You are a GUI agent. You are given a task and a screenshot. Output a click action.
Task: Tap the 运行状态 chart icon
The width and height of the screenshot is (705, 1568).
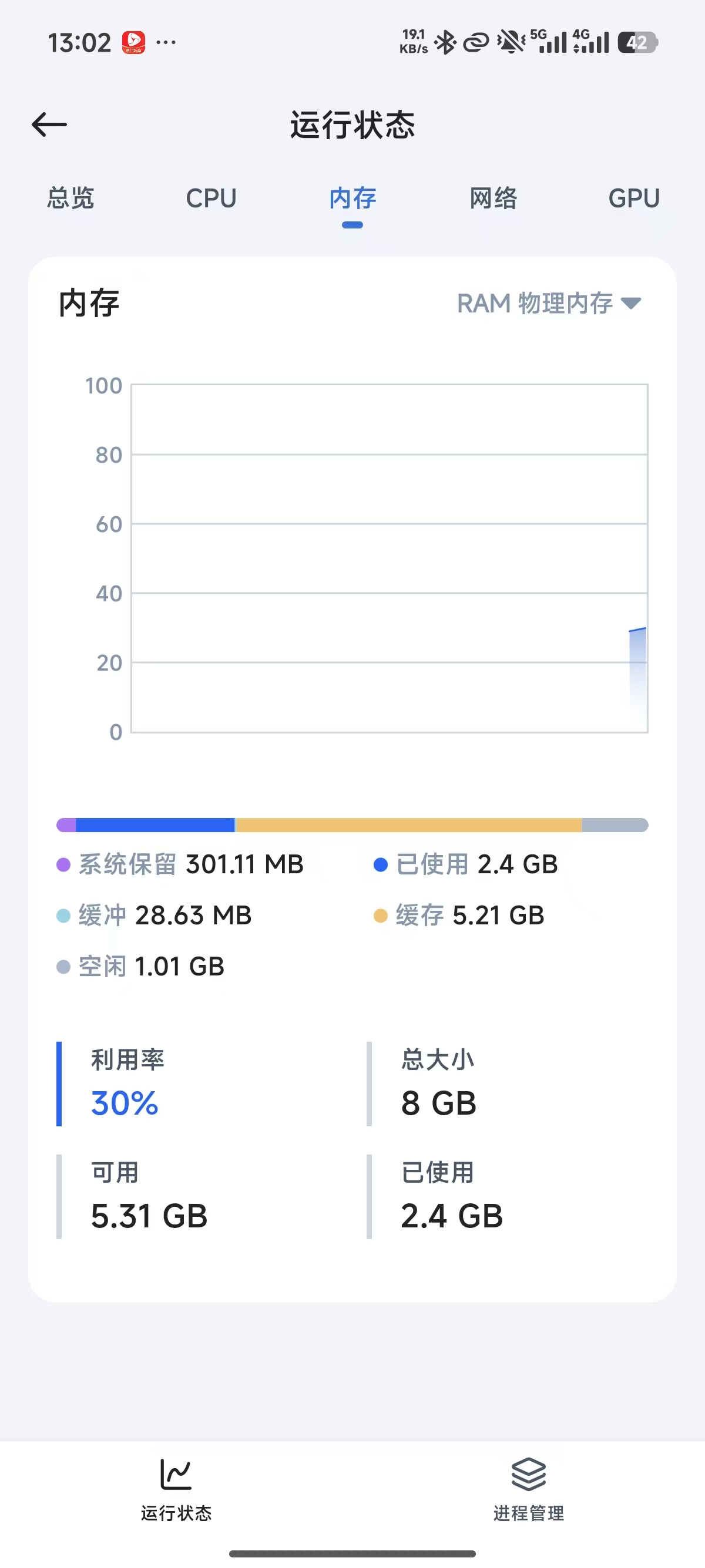point(176,1474)
